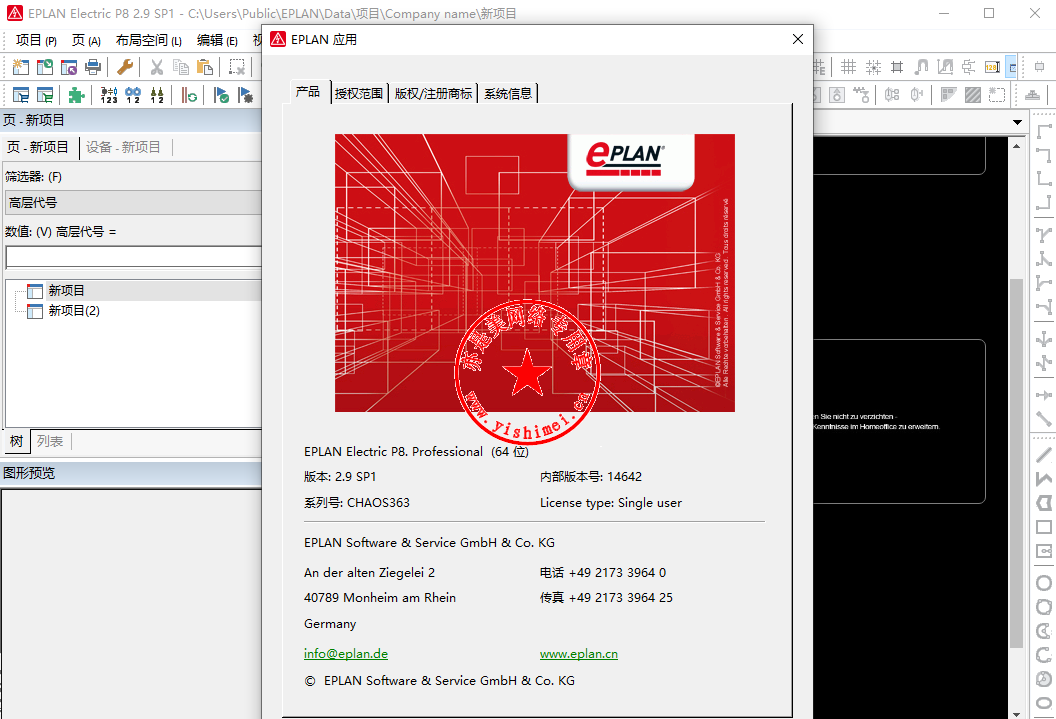
Task: Switch to the 产品 tab in dialog
Action: pos(308,92)
